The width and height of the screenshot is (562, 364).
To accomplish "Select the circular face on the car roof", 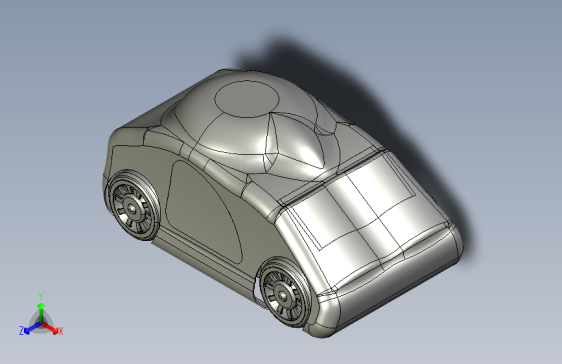I will pyautogui.click(x=247, y=99).
